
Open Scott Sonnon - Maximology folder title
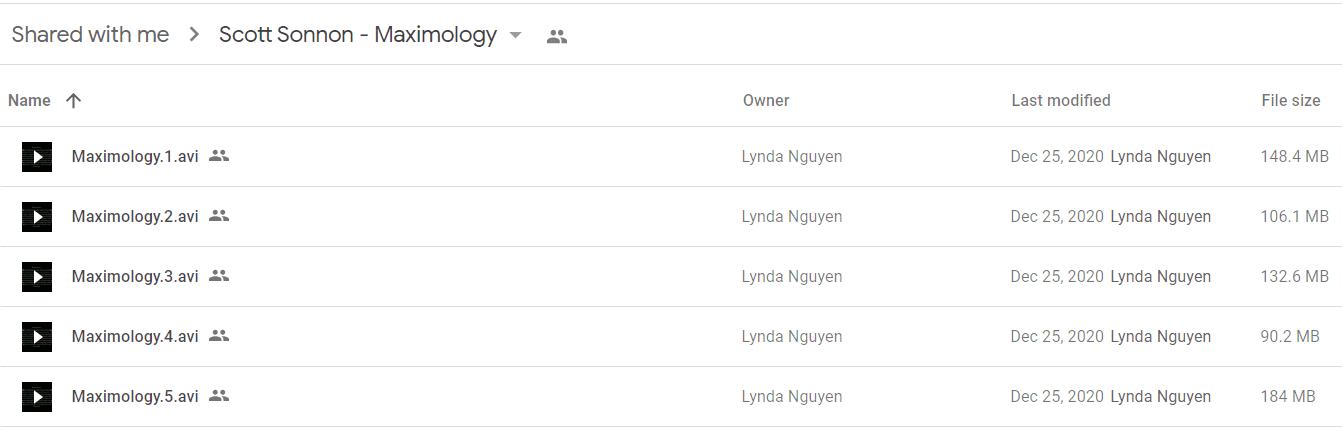click(x=358, y=35)
